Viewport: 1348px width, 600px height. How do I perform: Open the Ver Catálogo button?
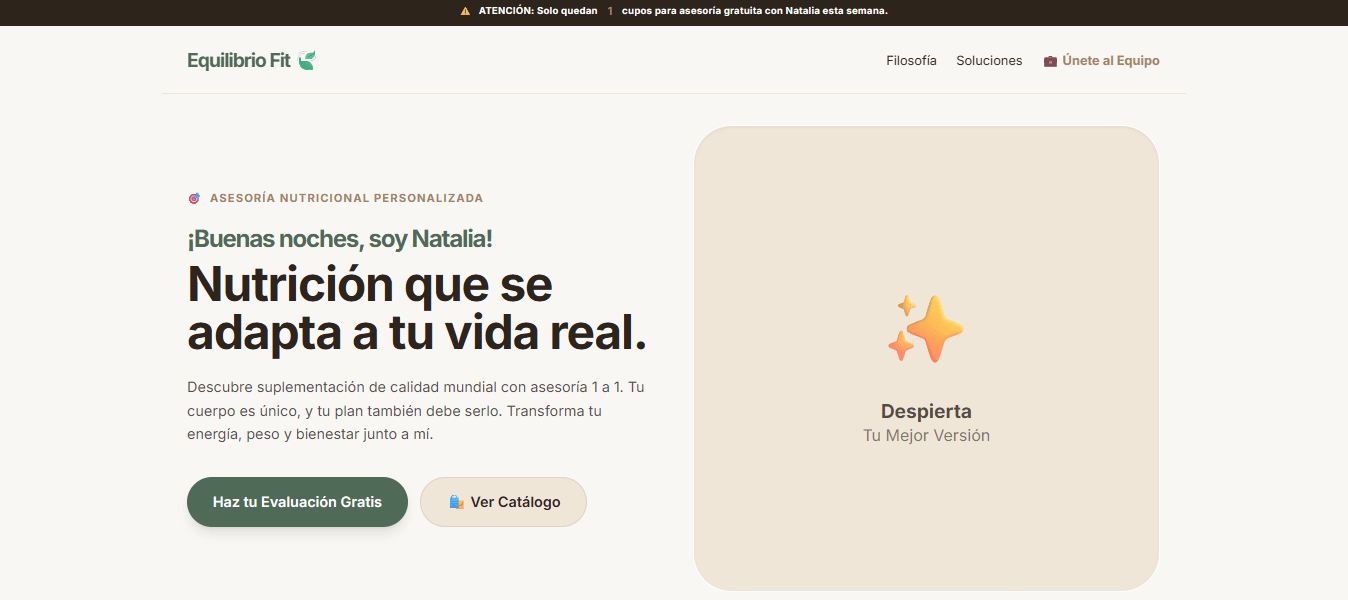click(x=503, y=502)
